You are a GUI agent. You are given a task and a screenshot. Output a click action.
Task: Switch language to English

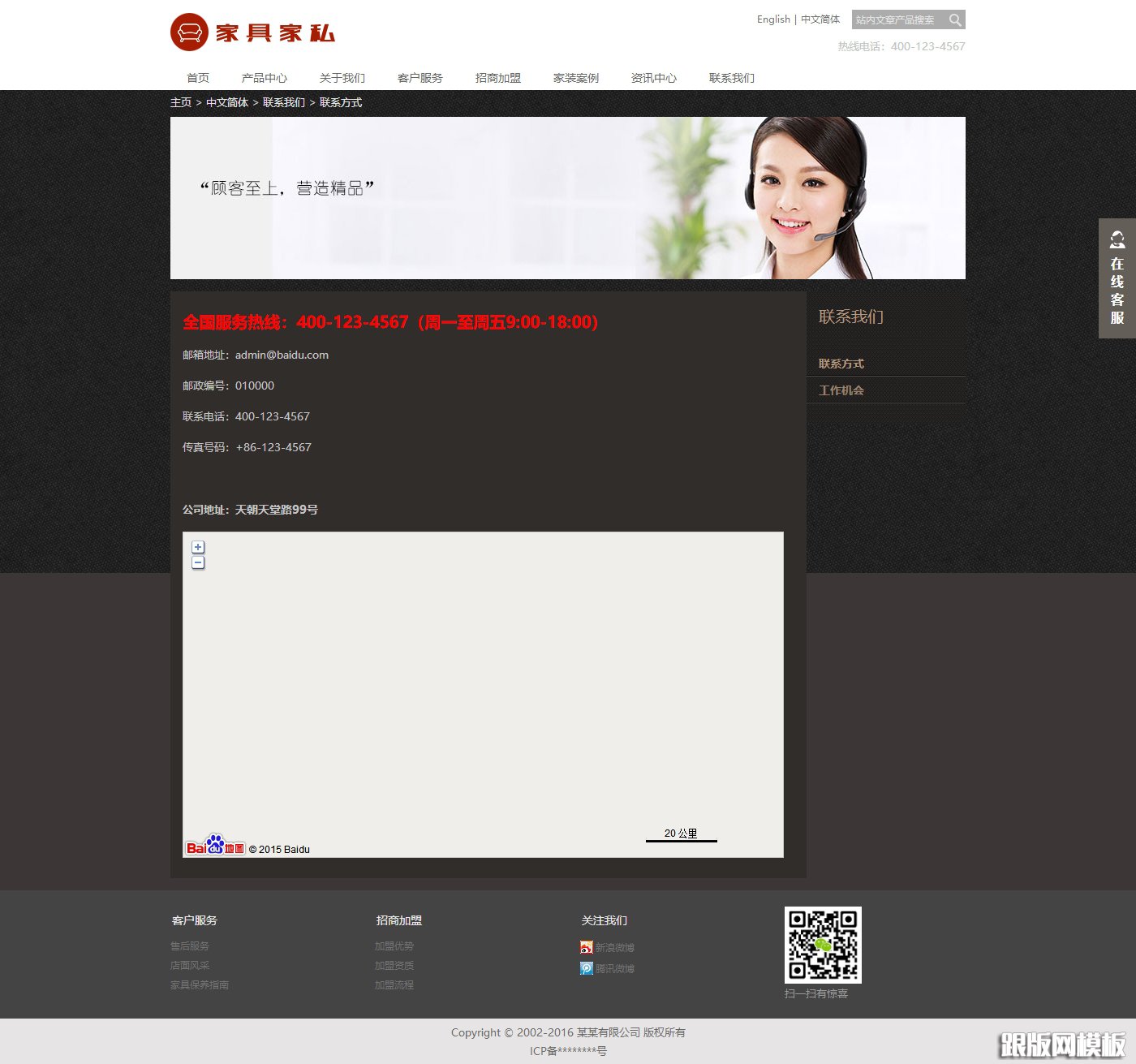(x=772, y=19)
